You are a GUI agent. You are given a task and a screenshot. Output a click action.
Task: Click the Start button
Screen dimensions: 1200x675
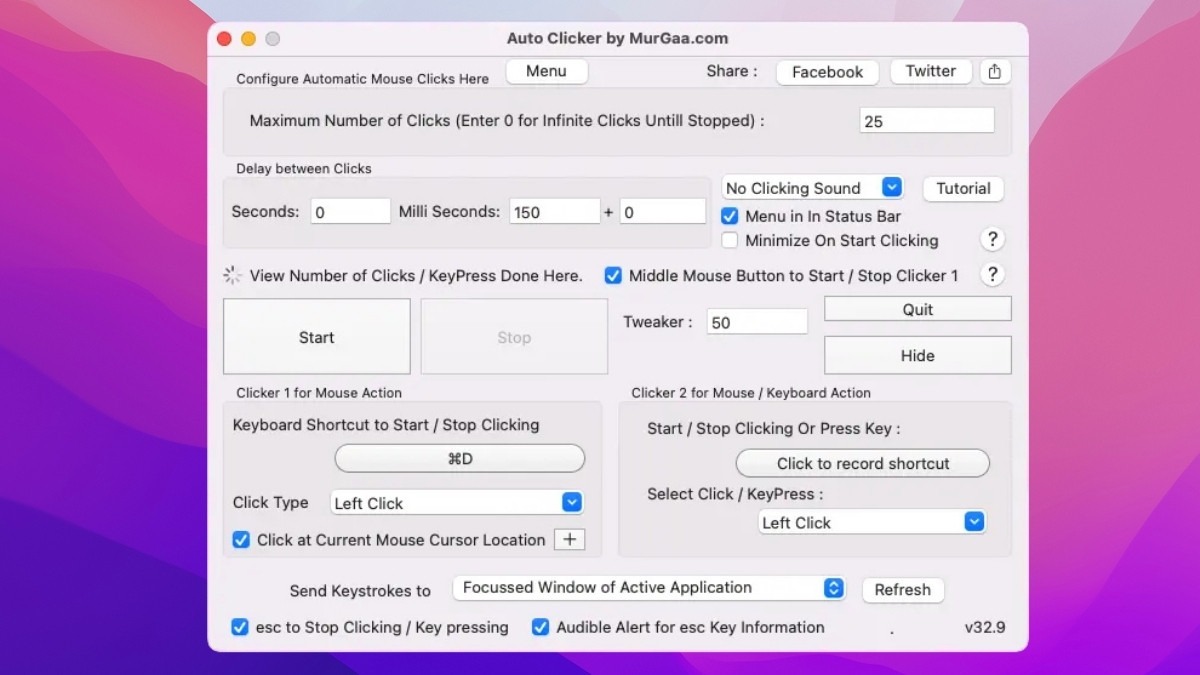(x=316, y=337)
